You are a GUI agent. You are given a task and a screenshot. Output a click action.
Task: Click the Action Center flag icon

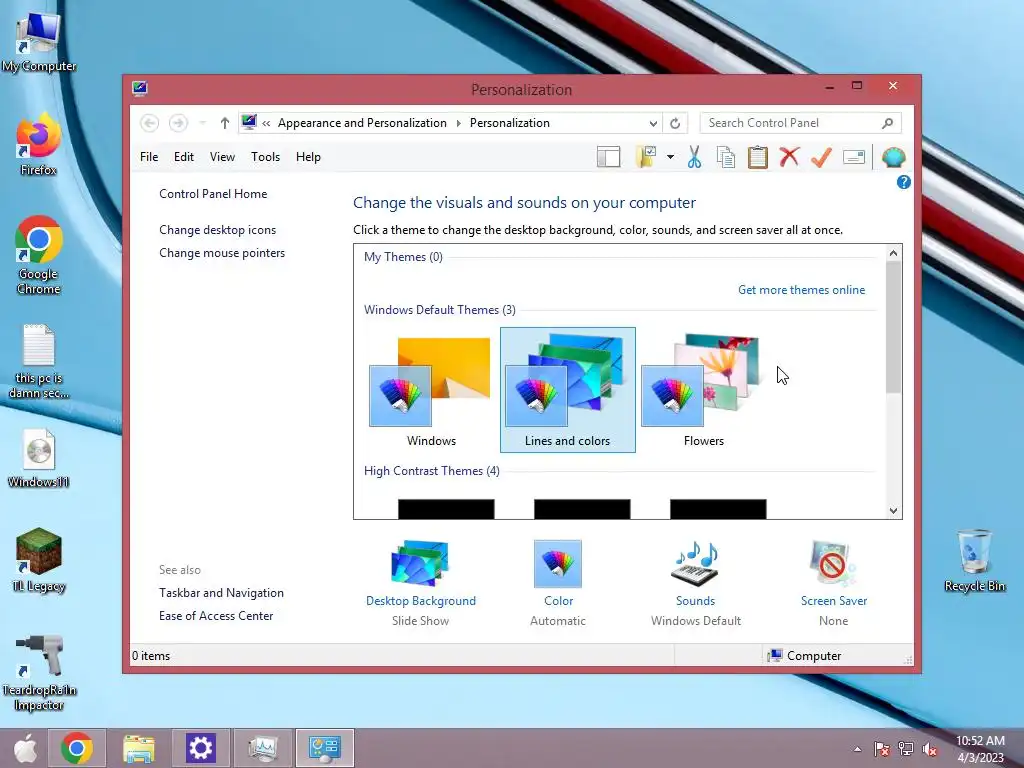[882, 749]
